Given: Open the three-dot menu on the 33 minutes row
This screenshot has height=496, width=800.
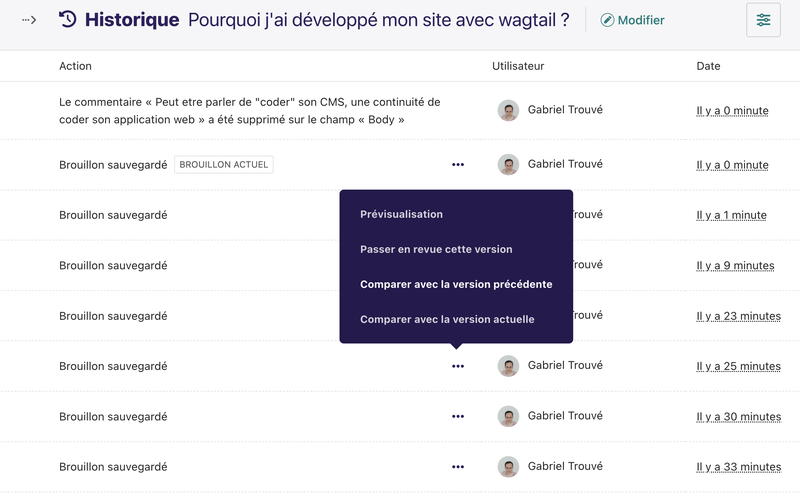Looking at the screenshot, I should pos(458,466).
